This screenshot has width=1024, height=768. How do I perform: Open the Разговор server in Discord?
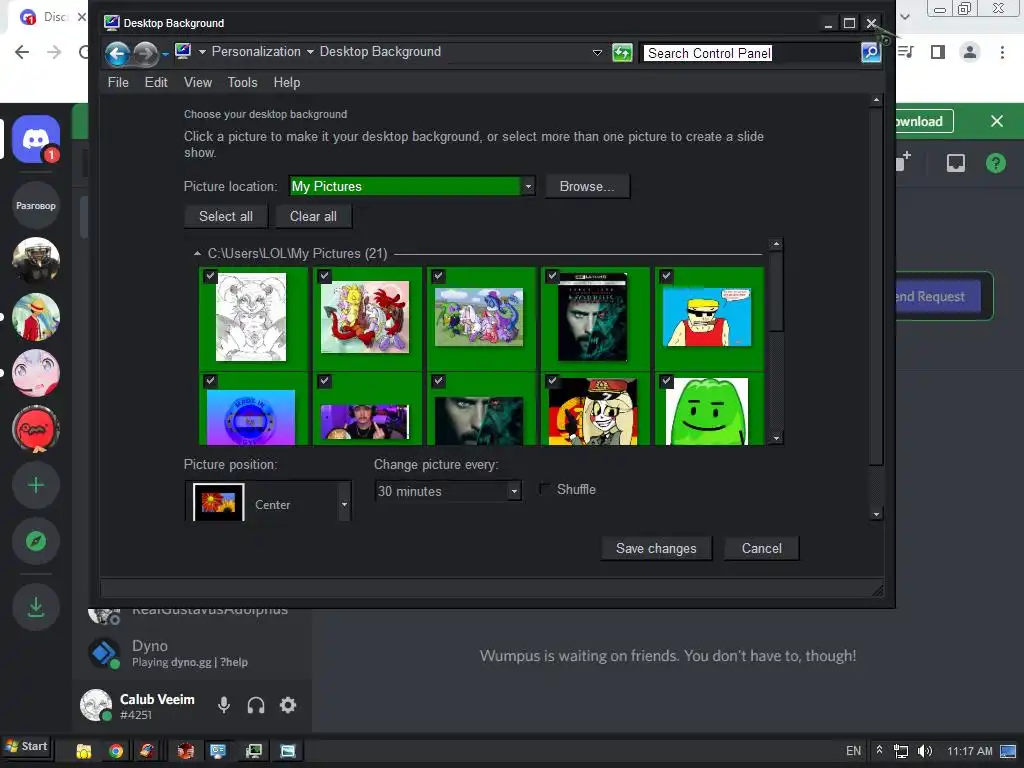coord(36,206)
